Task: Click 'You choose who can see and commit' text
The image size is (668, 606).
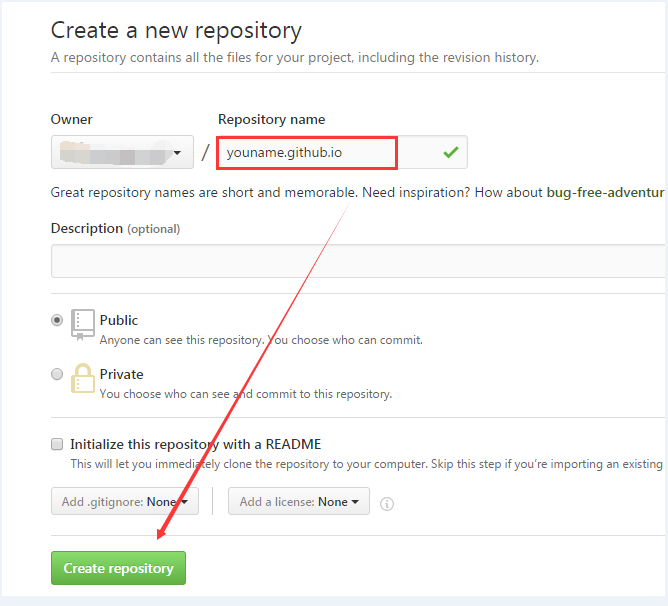Action: click(246, 394)
